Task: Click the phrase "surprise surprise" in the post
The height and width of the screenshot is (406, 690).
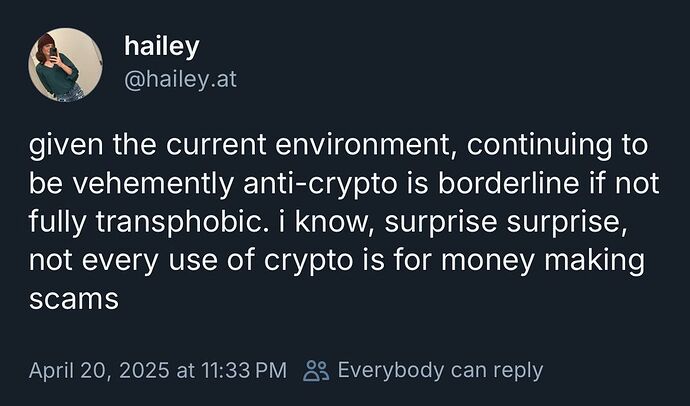Action: 503,223
